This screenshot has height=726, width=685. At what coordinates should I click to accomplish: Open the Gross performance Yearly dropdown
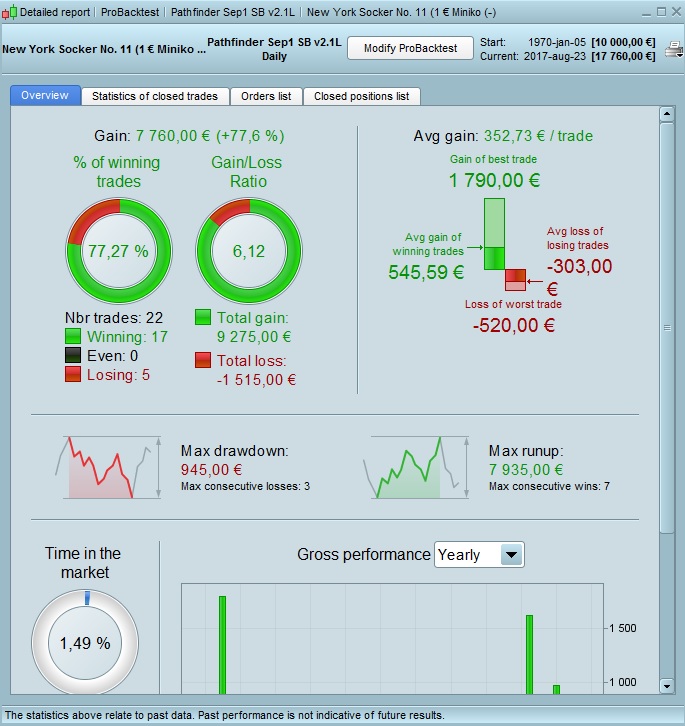(479, 554)
